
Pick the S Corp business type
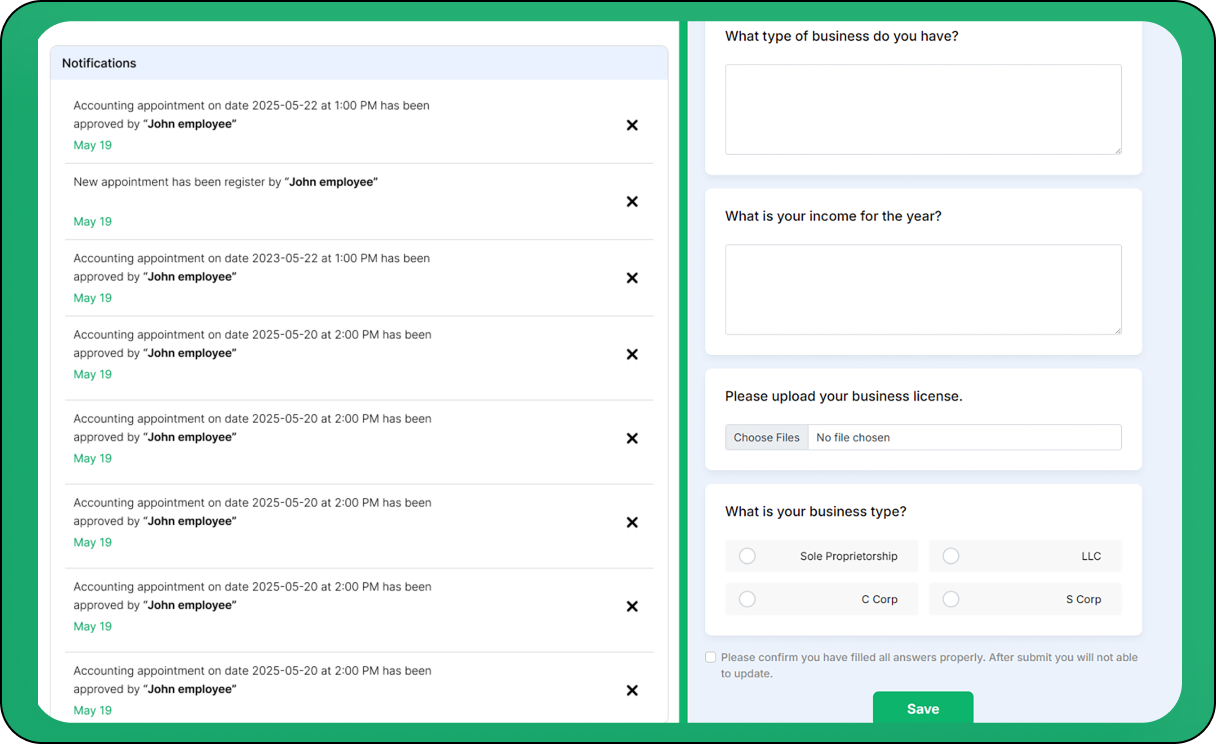tap(951, 599)
